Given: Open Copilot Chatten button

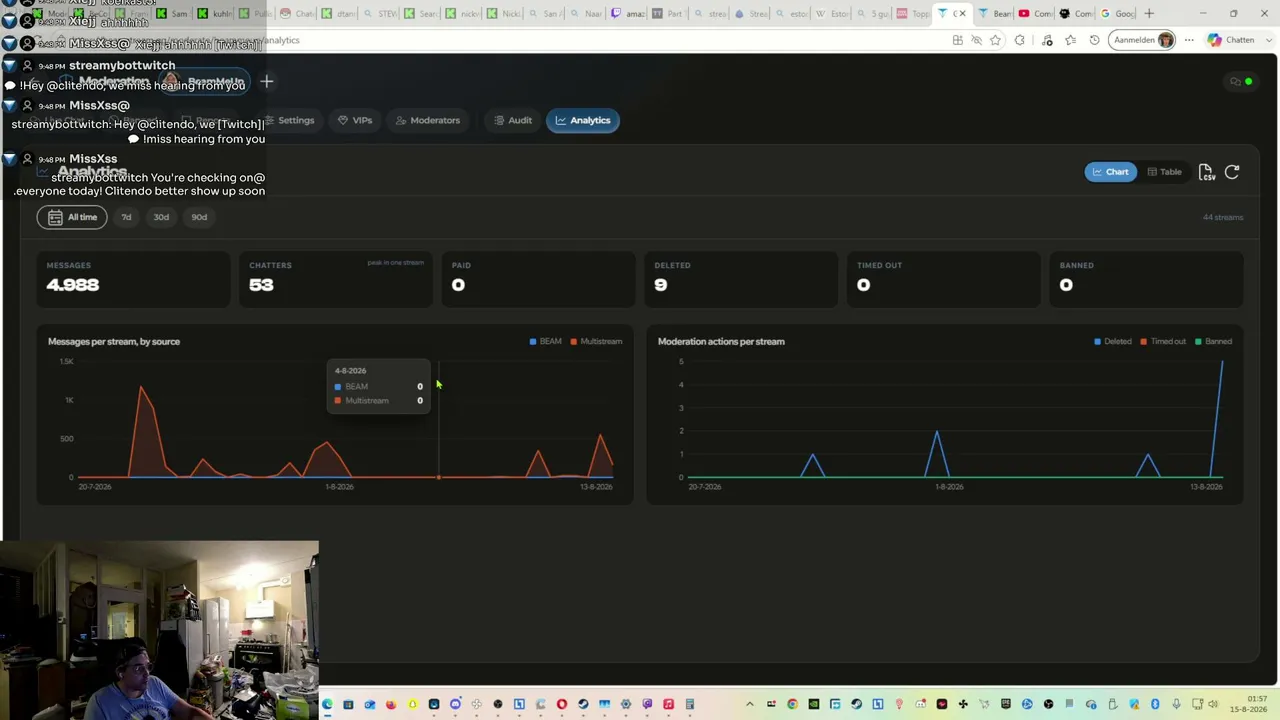Looking at the screenshot, I should point(1231,40).
